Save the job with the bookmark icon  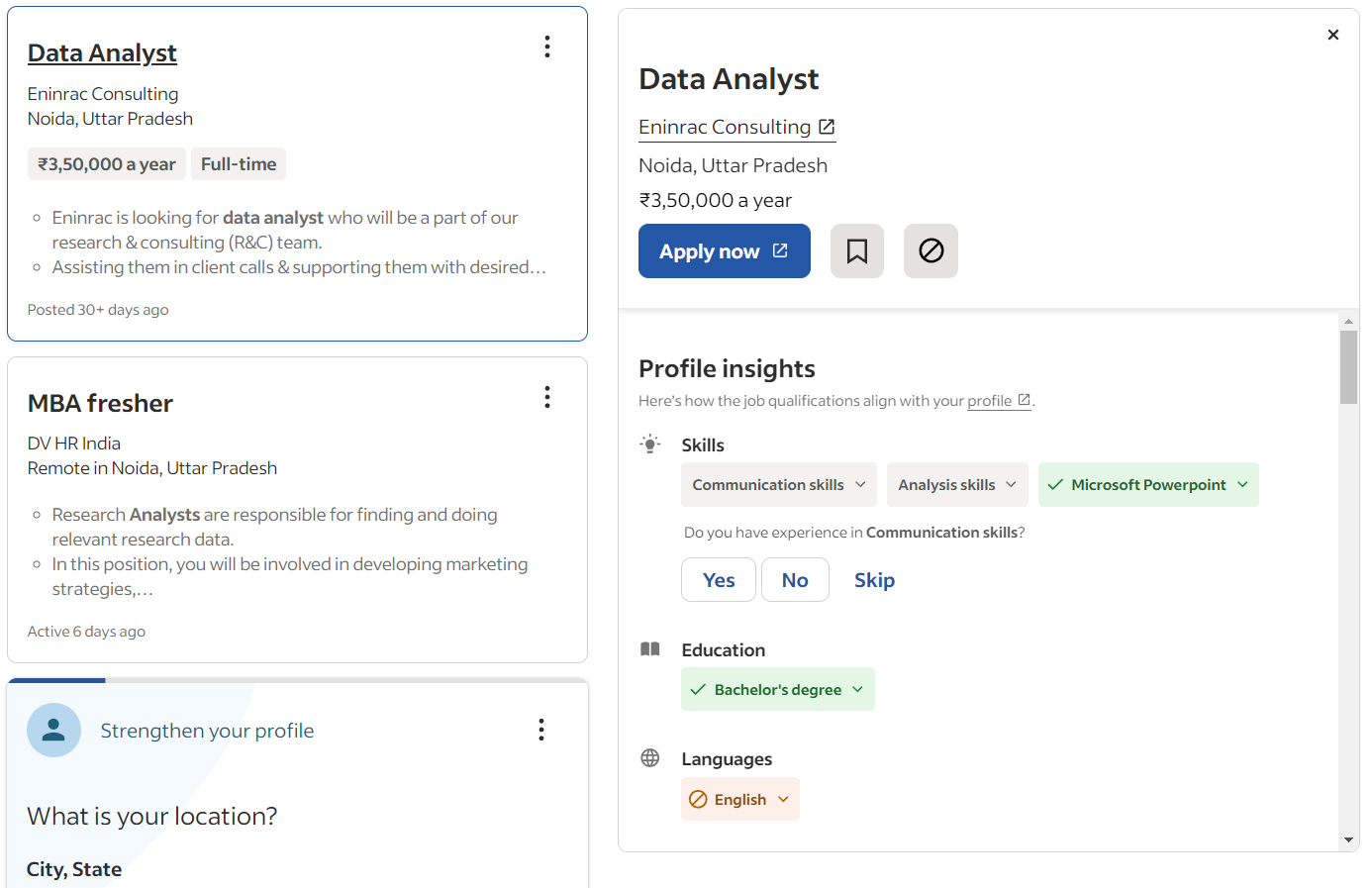point(857,250)
